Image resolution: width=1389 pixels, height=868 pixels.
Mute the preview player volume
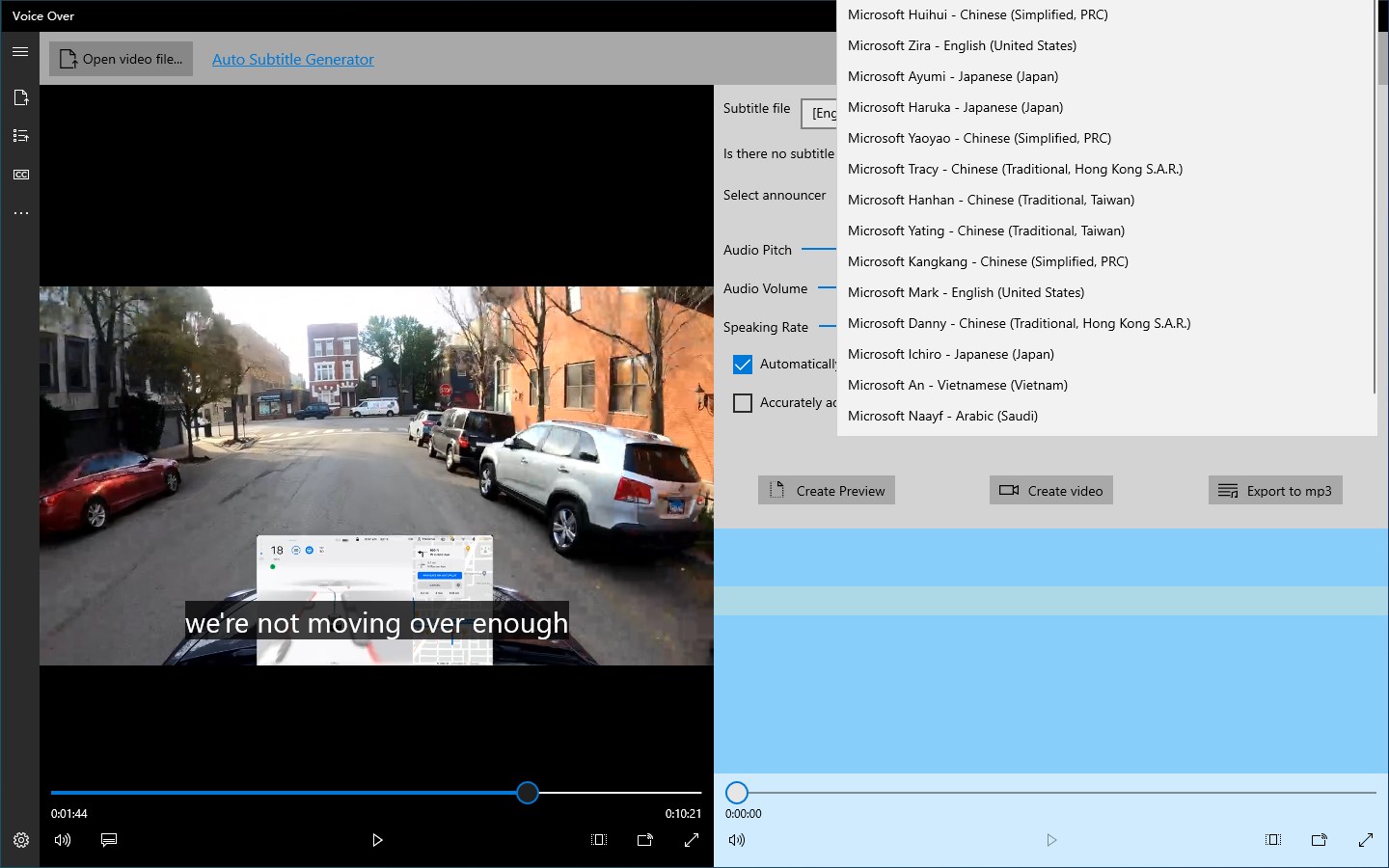point(737,840)
